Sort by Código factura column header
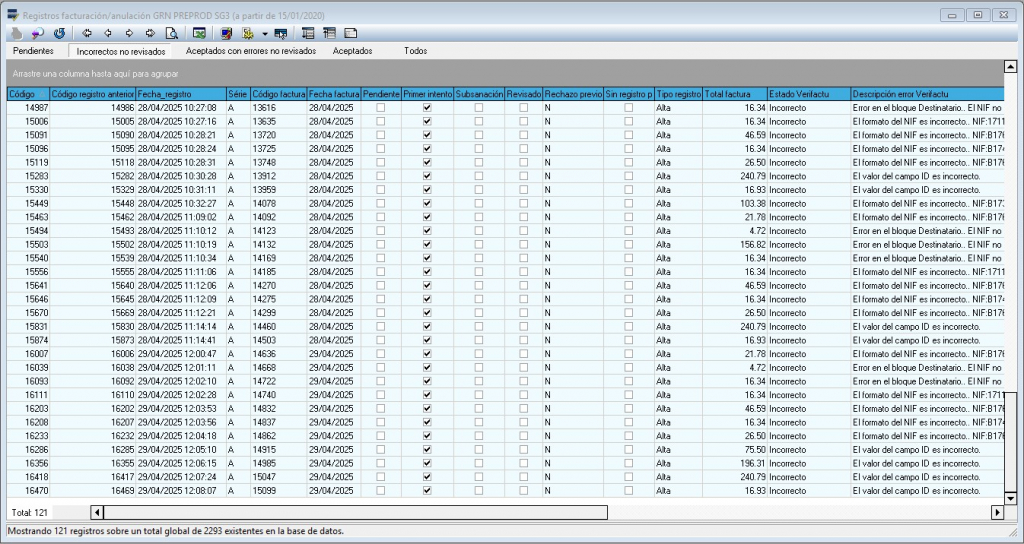The height and width of the screenshot is (544, 1024). (279, 95)
